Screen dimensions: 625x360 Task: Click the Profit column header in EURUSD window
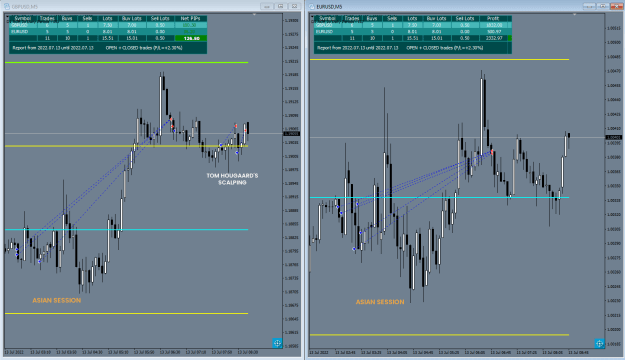click(x=493, y=18)
